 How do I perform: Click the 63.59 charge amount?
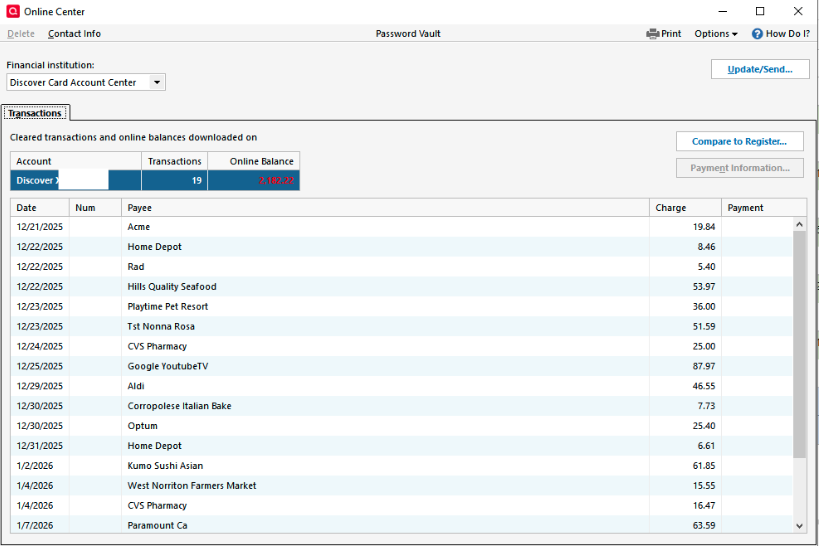pyautogui.click(x=704, y=525)
